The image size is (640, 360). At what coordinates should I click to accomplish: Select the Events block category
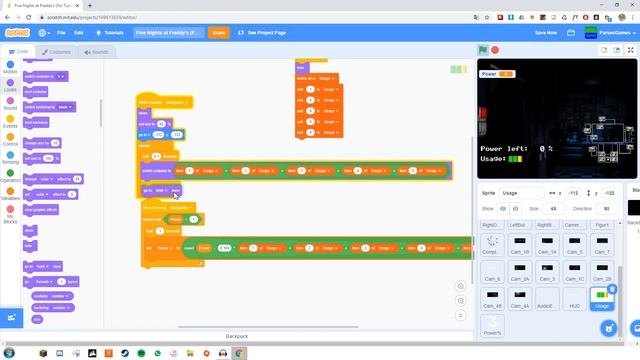10,122
